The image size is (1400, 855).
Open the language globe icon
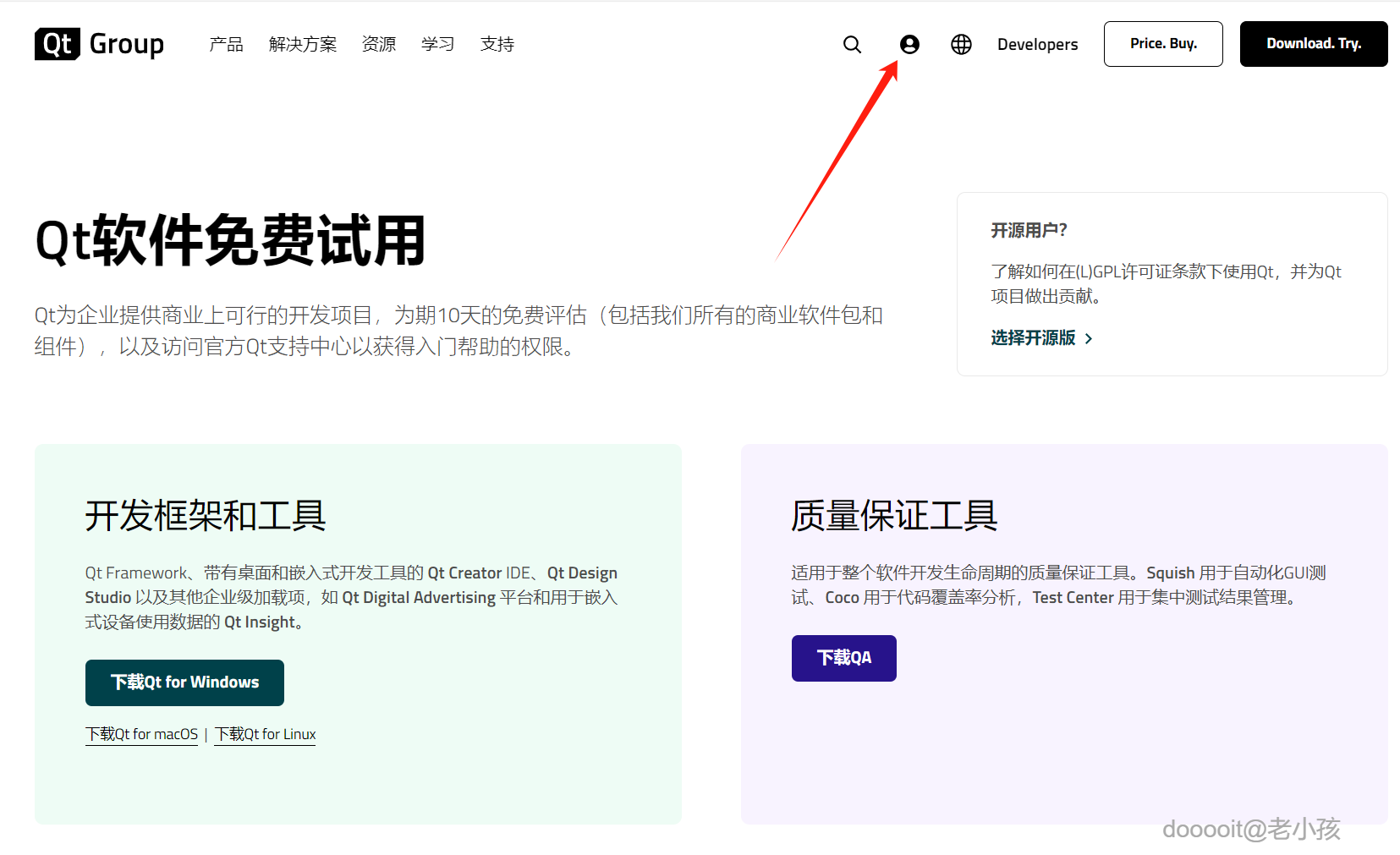961,44
